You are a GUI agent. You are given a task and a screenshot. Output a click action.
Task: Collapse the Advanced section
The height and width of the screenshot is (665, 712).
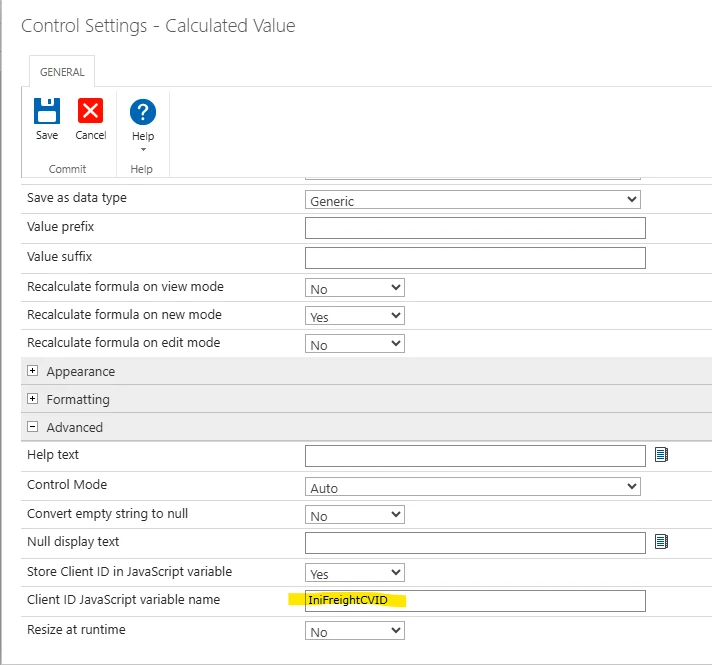(33, 427)
